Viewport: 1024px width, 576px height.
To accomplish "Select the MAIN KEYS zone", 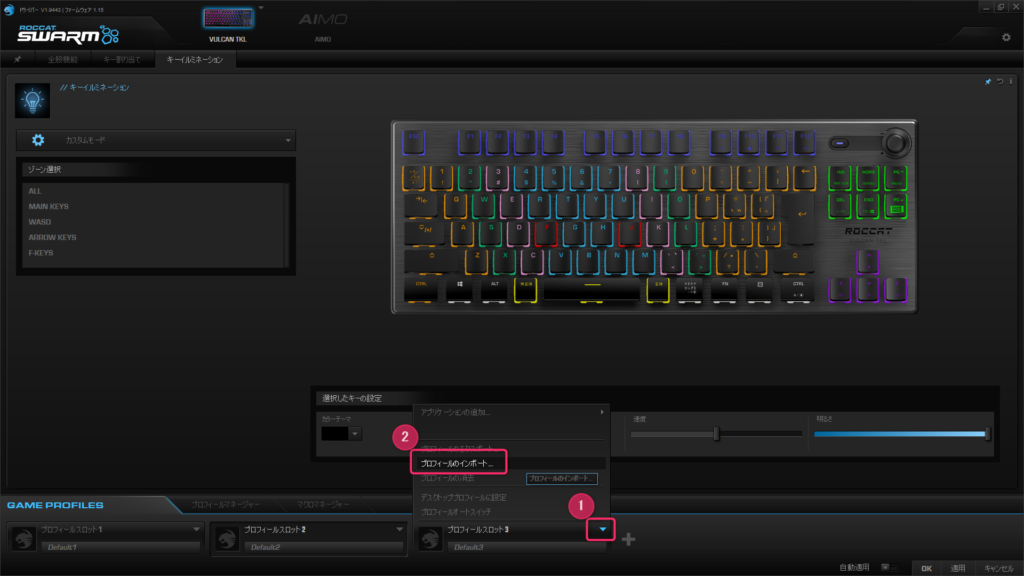I will click(x=48, y=206).
